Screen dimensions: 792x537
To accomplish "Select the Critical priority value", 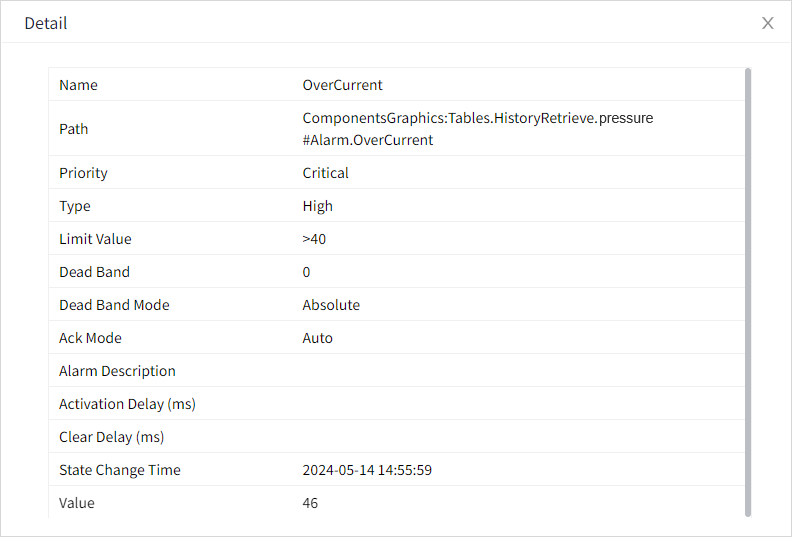I will (326, 173).
